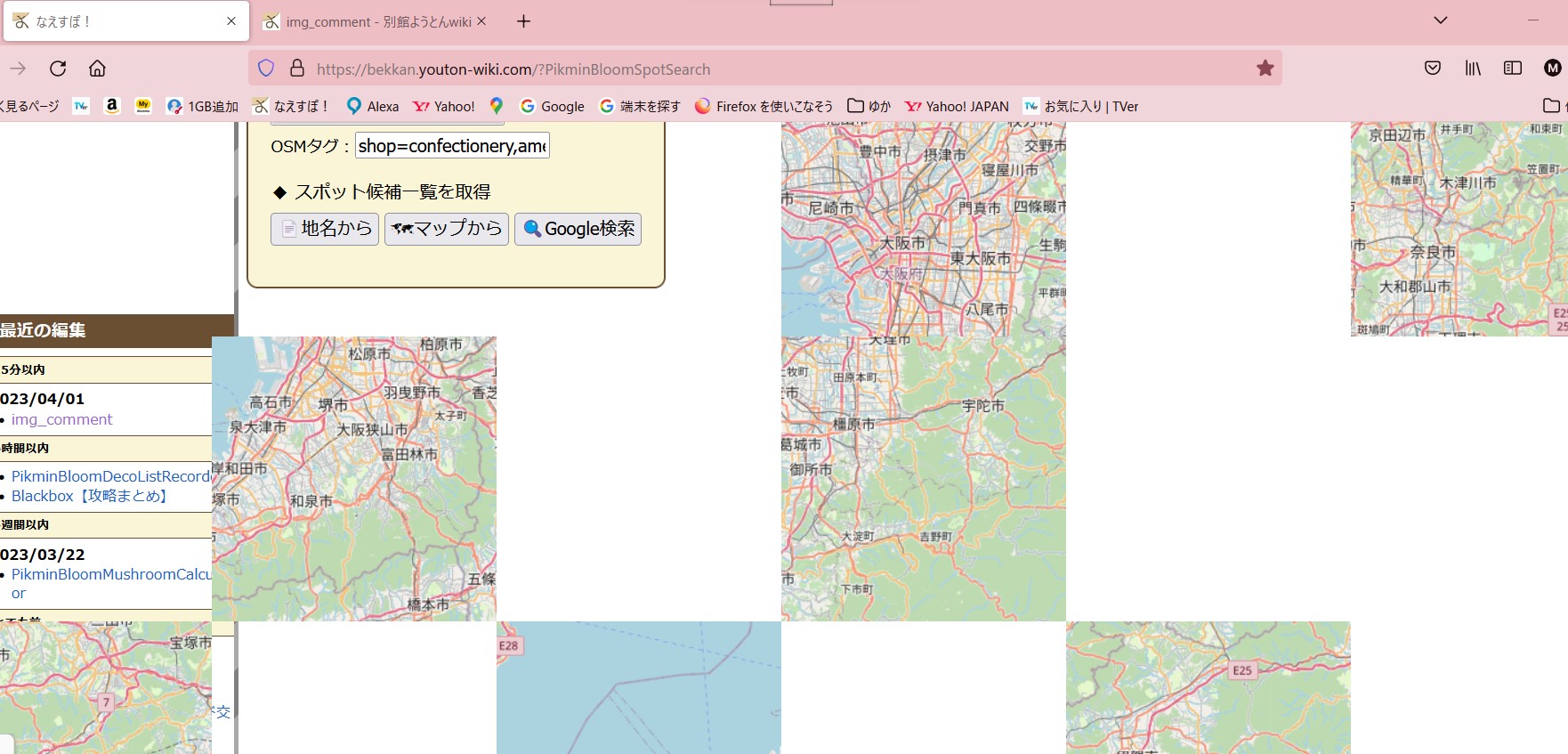Open the Blackbox【攻略まとめ】 link
Viewport: 1568px width, 754px height.
click(90, 496)
